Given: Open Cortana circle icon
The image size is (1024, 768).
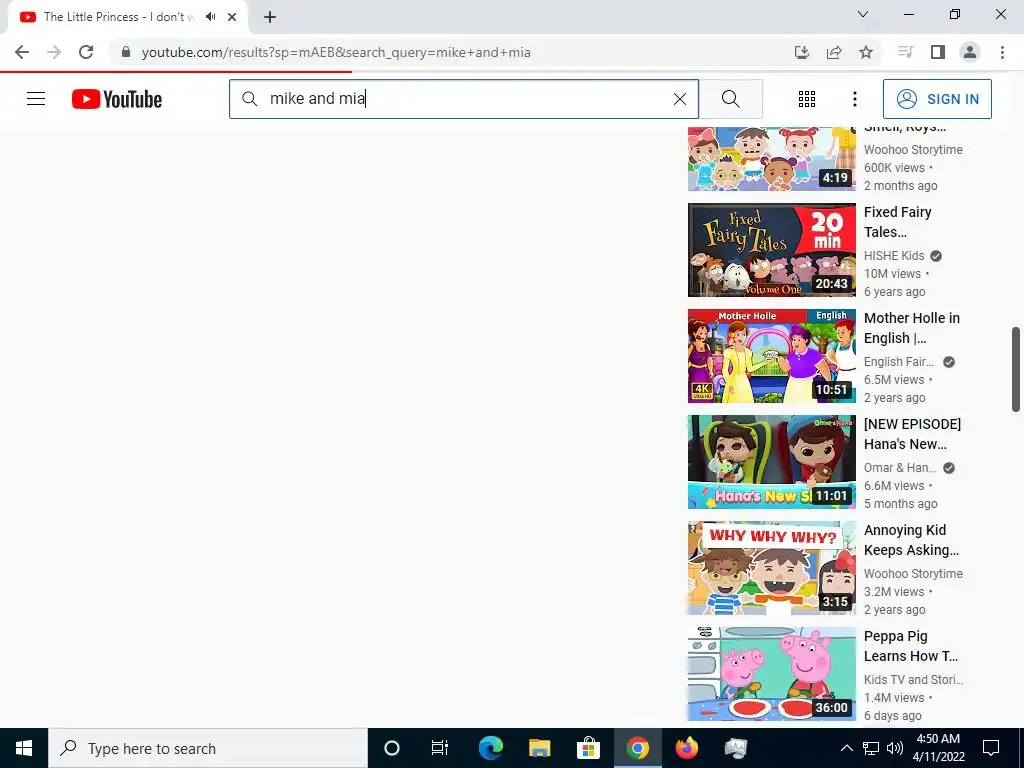Looking at the screenshot, I should (391, 748).
